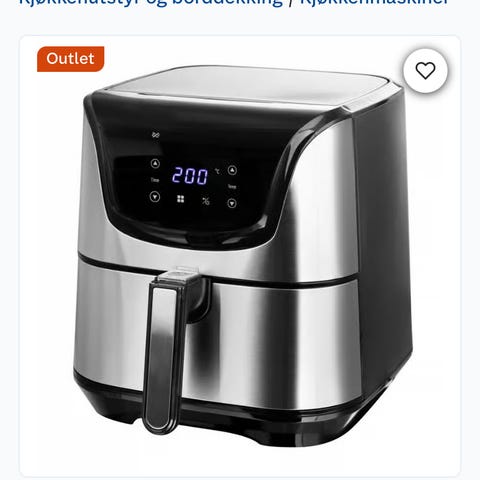Viewport: 480px width, 480px height.
Task: Open the Kjøkkenutstyr og borddekking breadcrumb
Action: 151,2
